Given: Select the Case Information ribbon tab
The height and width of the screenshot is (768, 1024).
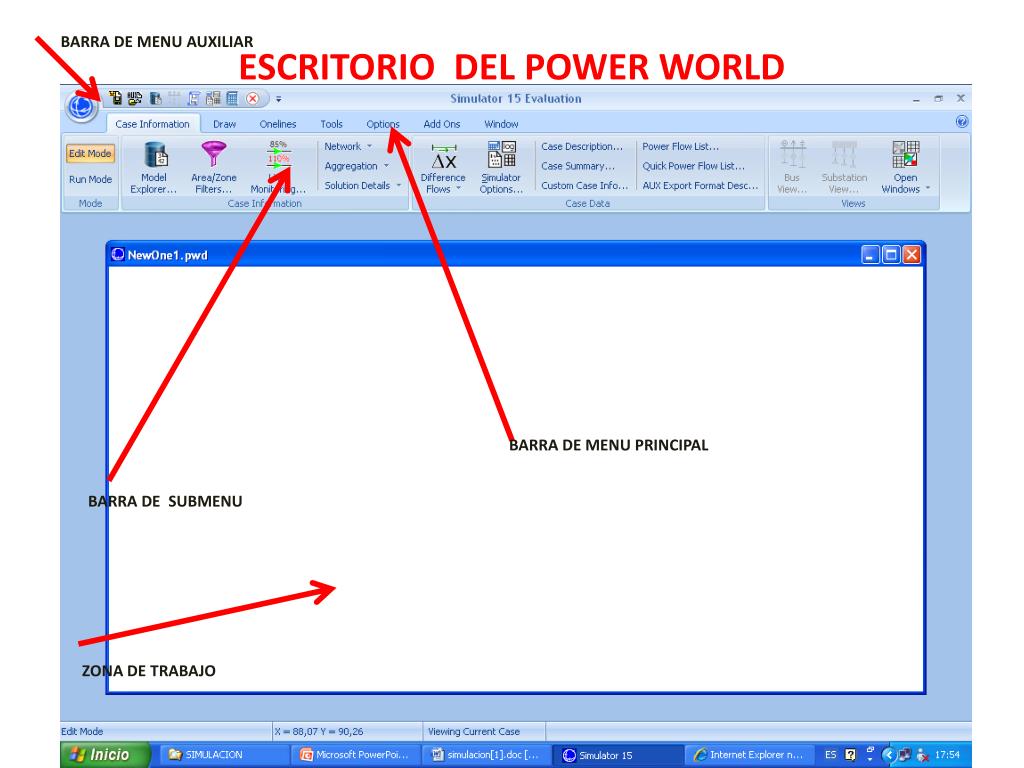Looking at the screenshot, I should [152, 124].
